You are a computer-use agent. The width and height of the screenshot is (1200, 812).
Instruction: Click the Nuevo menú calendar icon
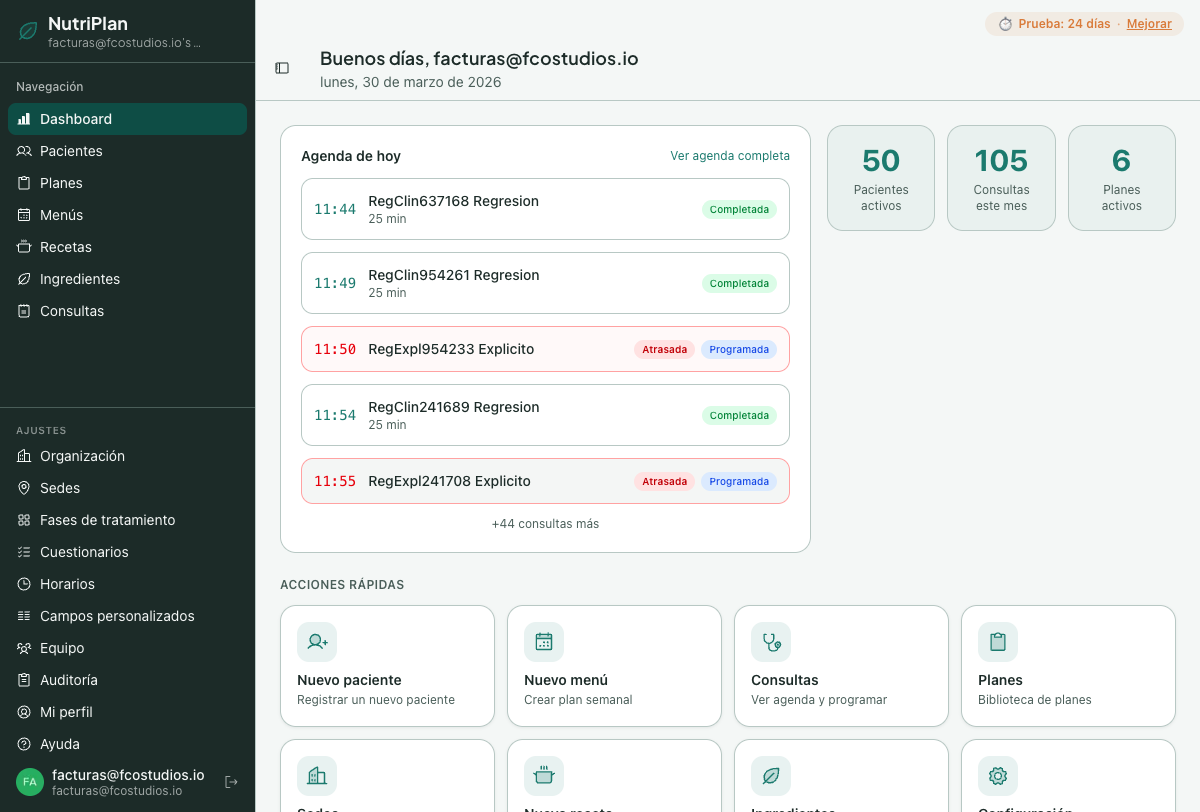point(543,642)
